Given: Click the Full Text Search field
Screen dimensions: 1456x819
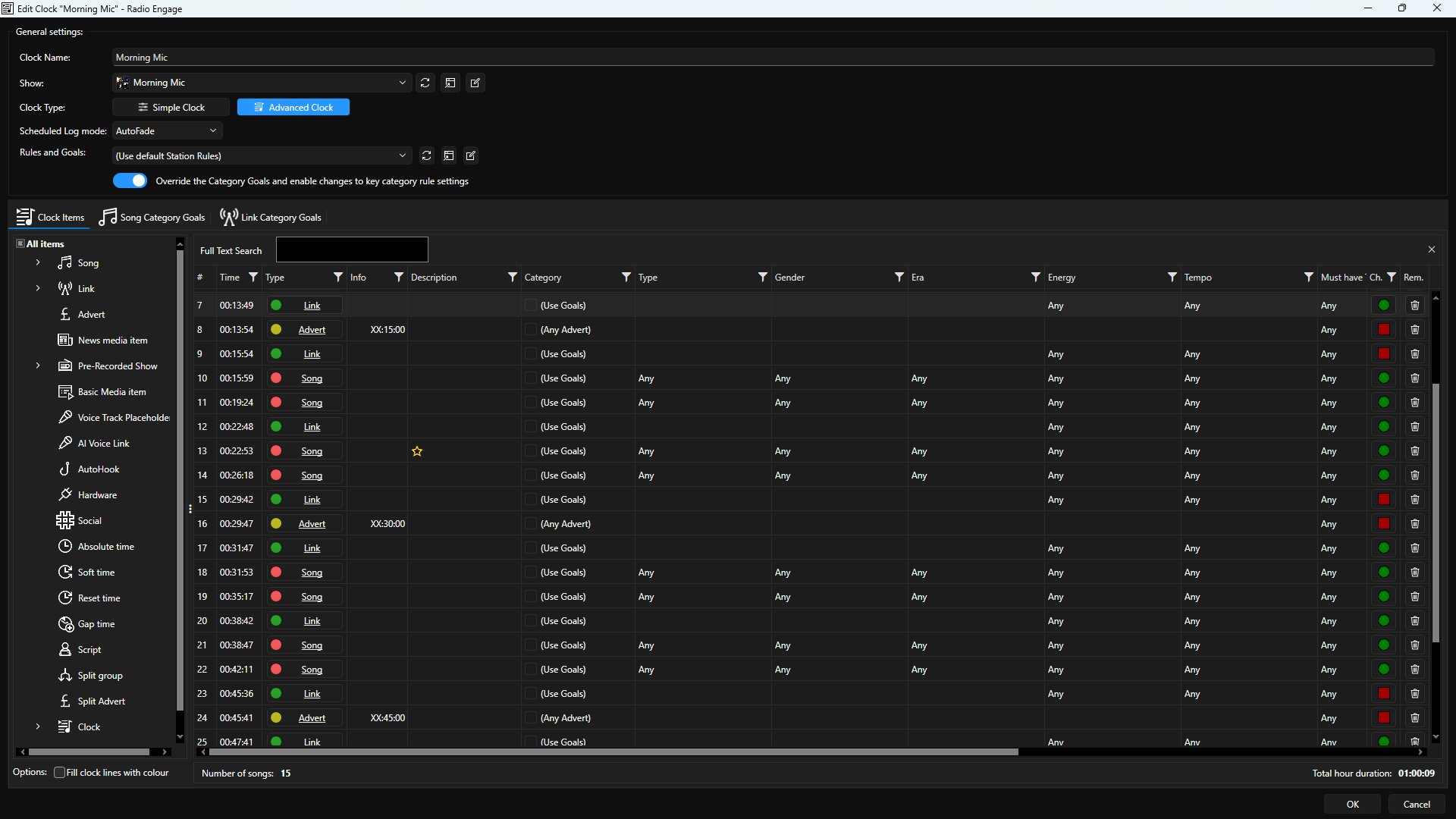Looking at the screenshot, I should [x=352, y=249].
